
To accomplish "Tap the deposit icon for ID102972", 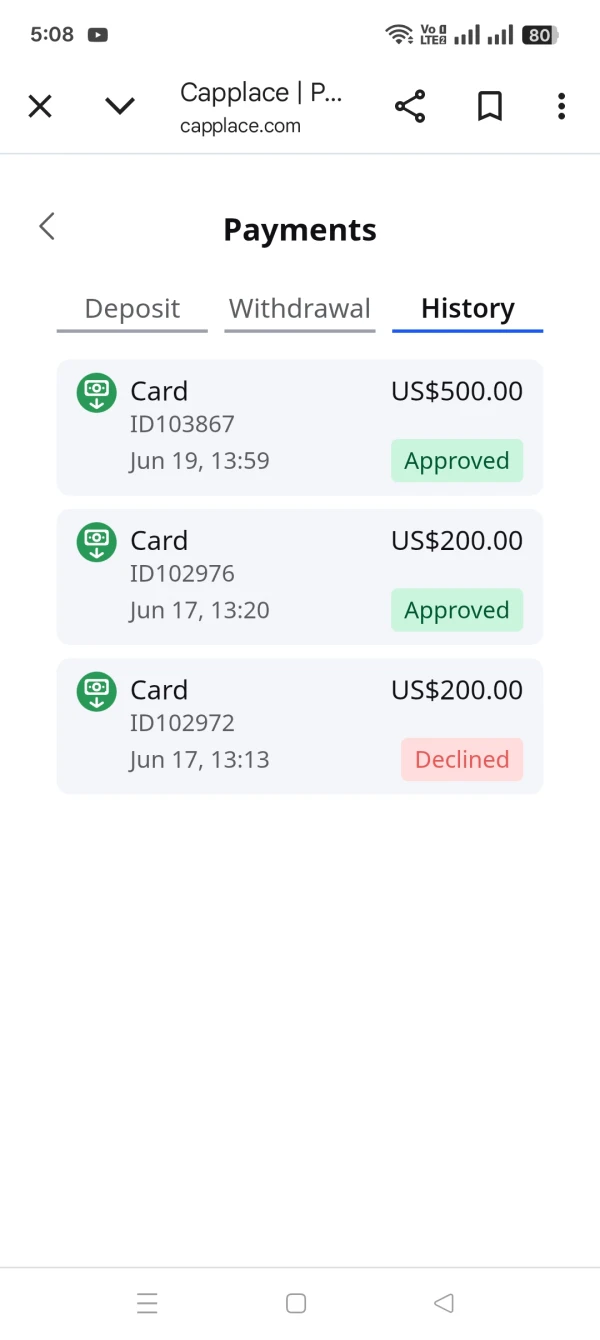I will click(x=96, y=691).
